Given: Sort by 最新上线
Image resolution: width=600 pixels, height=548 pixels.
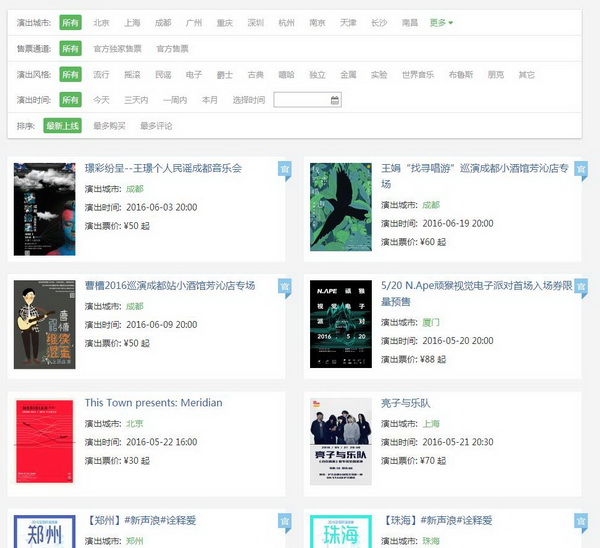Looking at the screenshot, I should point(62,126).
